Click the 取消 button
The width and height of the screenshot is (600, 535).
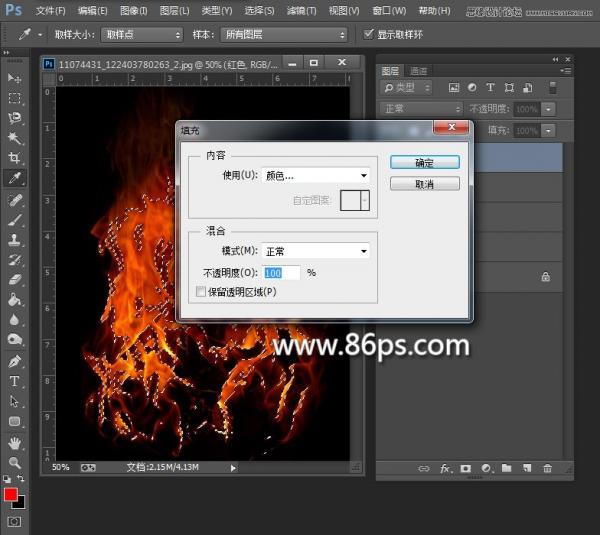(424, 184)
